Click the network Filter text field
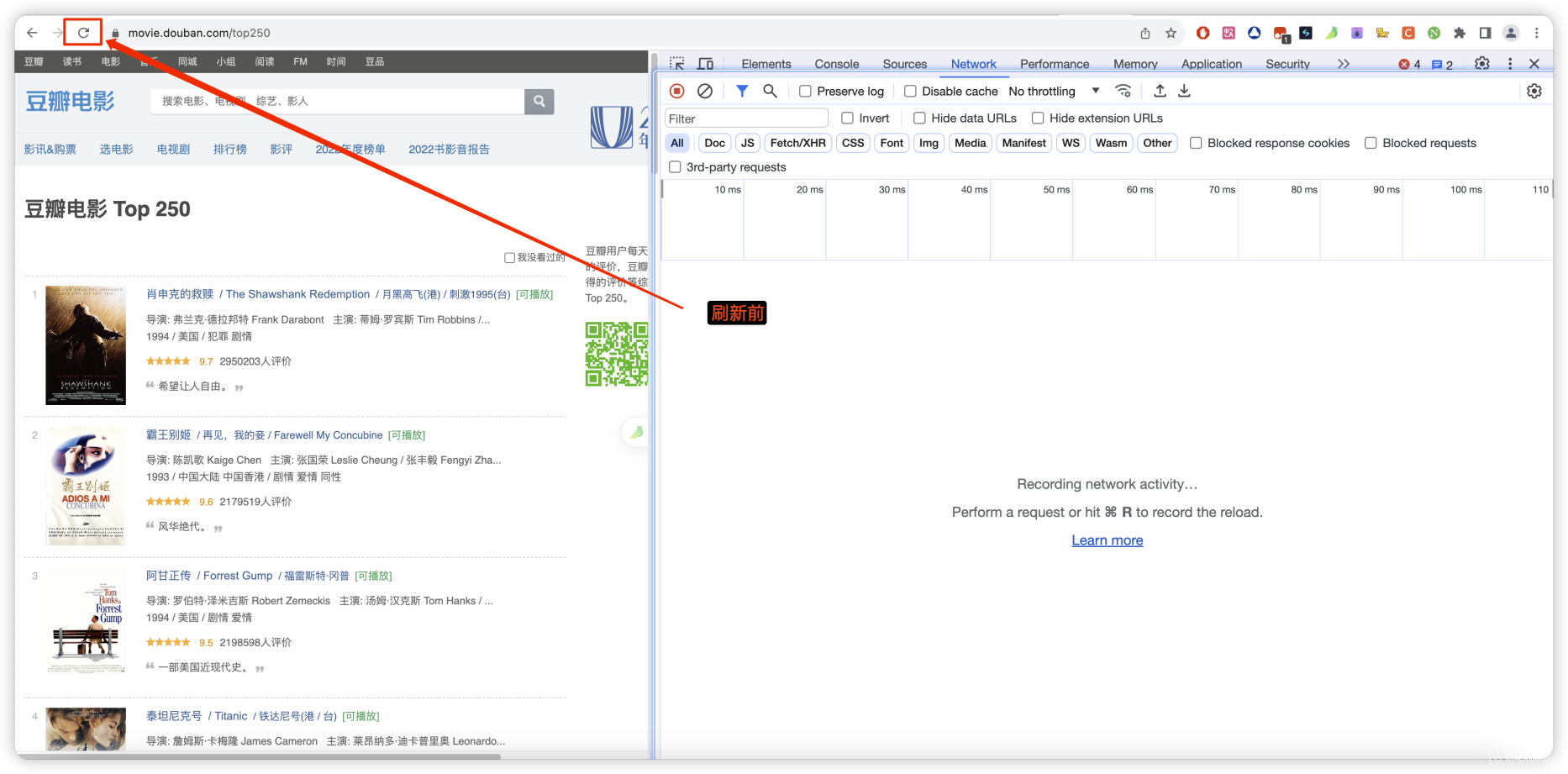This screenshot has height=774, width=1568. coord(746,118)
